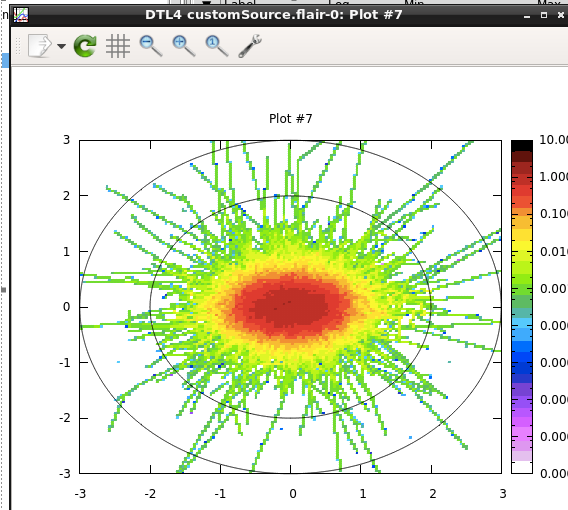
Task: Zoom out with the minus magnifier
Action: [x=151, y=46]
